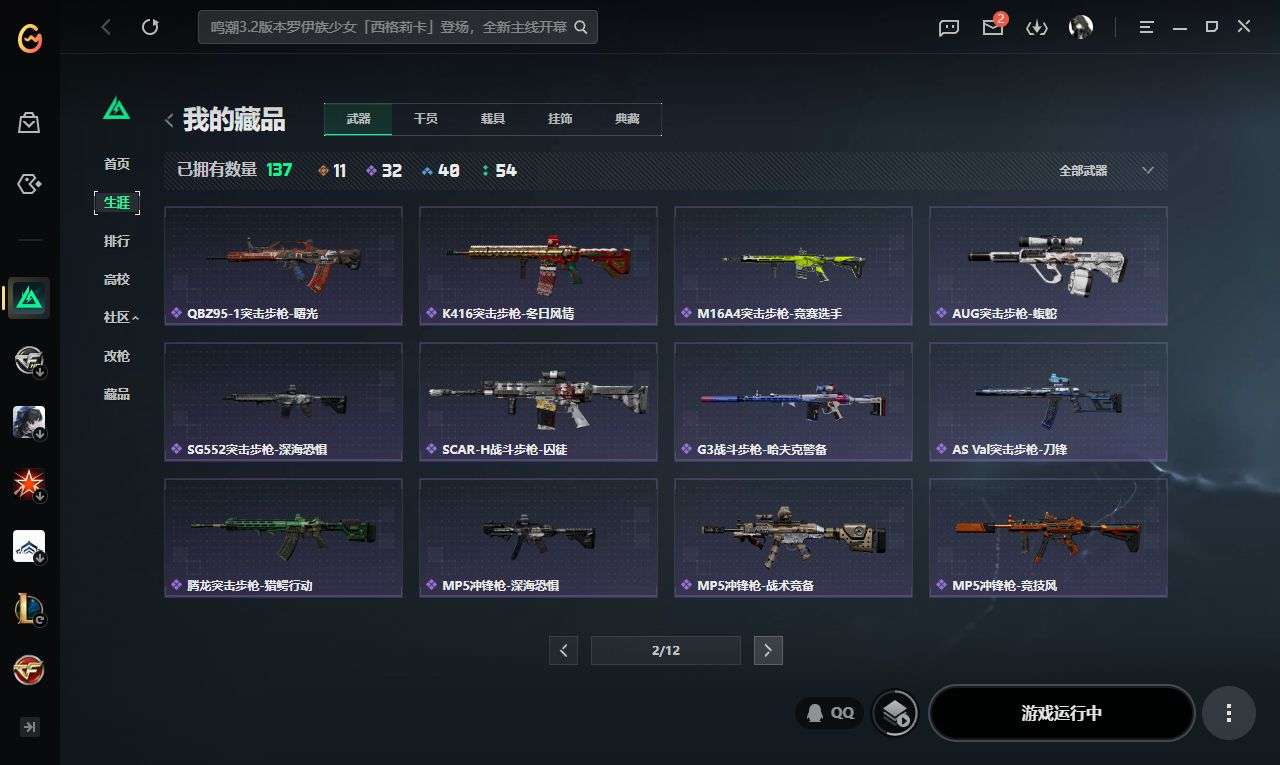Expand the 社区 sidebar menu item
The height and width of the screenshot is (765, 1280).
pyautogui.click(x=121, y=317)
